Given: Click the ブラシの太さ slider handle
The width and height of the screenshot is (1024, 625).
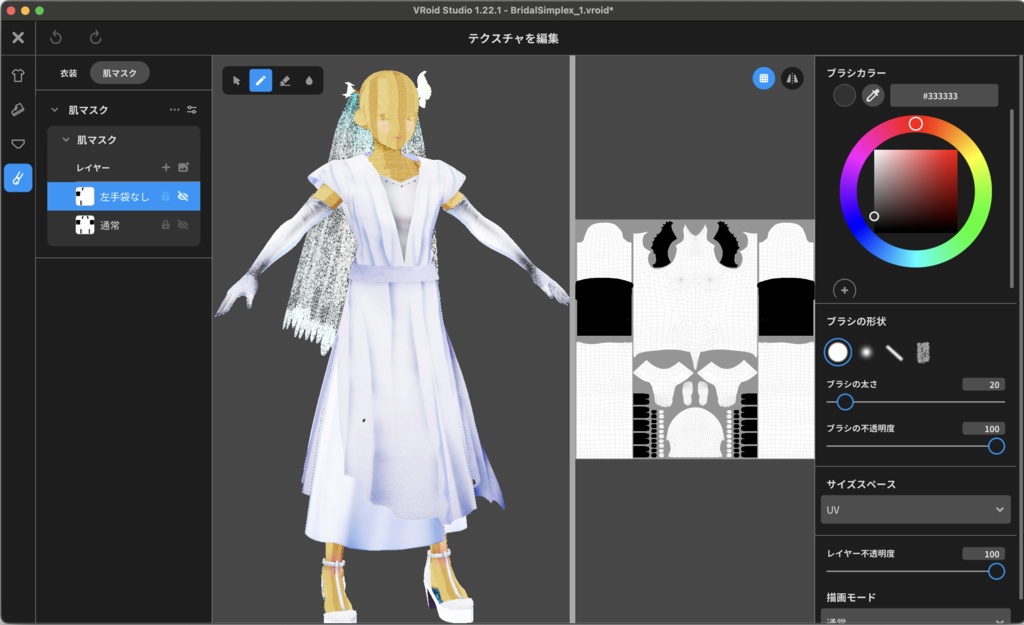Looking at the screenshot, I should pyautogui.click(x=845, y=402).
